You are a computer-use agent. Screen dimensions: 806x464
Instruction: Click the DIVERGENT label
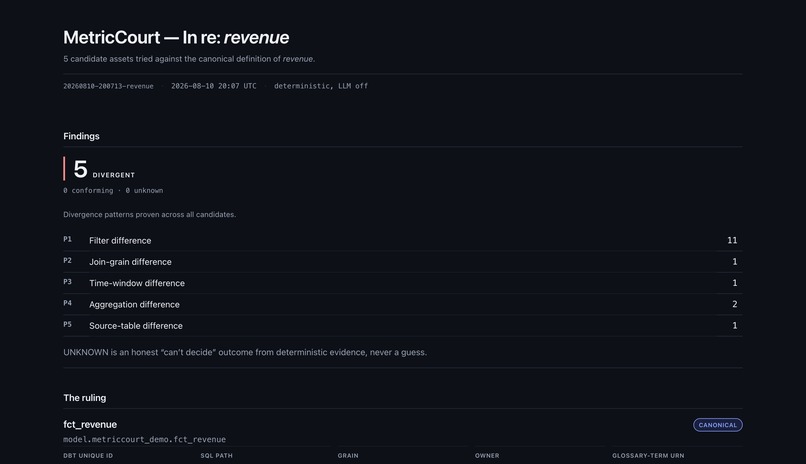tap(114, 175)
